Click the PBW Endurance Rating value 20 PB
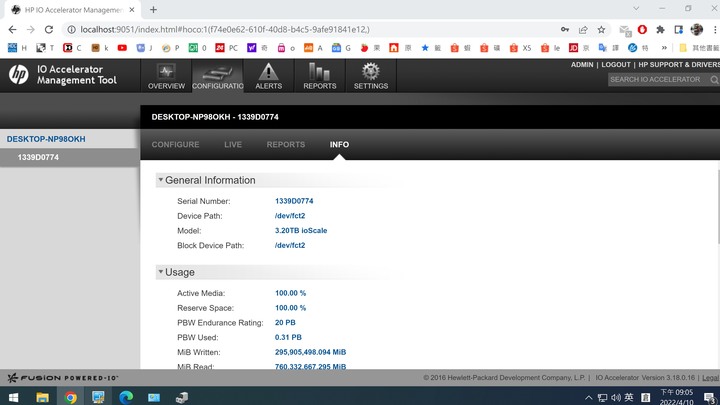The image size is (720, 405). pos(285,323)
